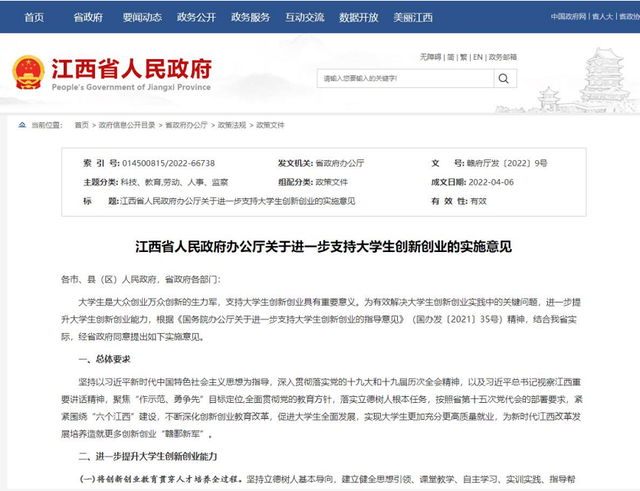The image size is (640, 491).
Task: Open the 政务公开 navigation menu
Action: pyautogui.click(x=196, y=17)
